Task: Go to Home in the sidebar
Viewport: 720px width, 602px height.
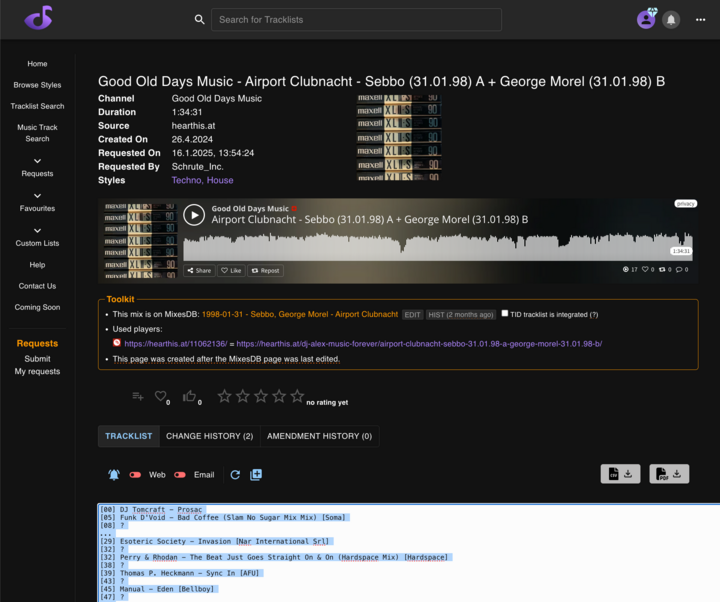Action: point(37,64)
